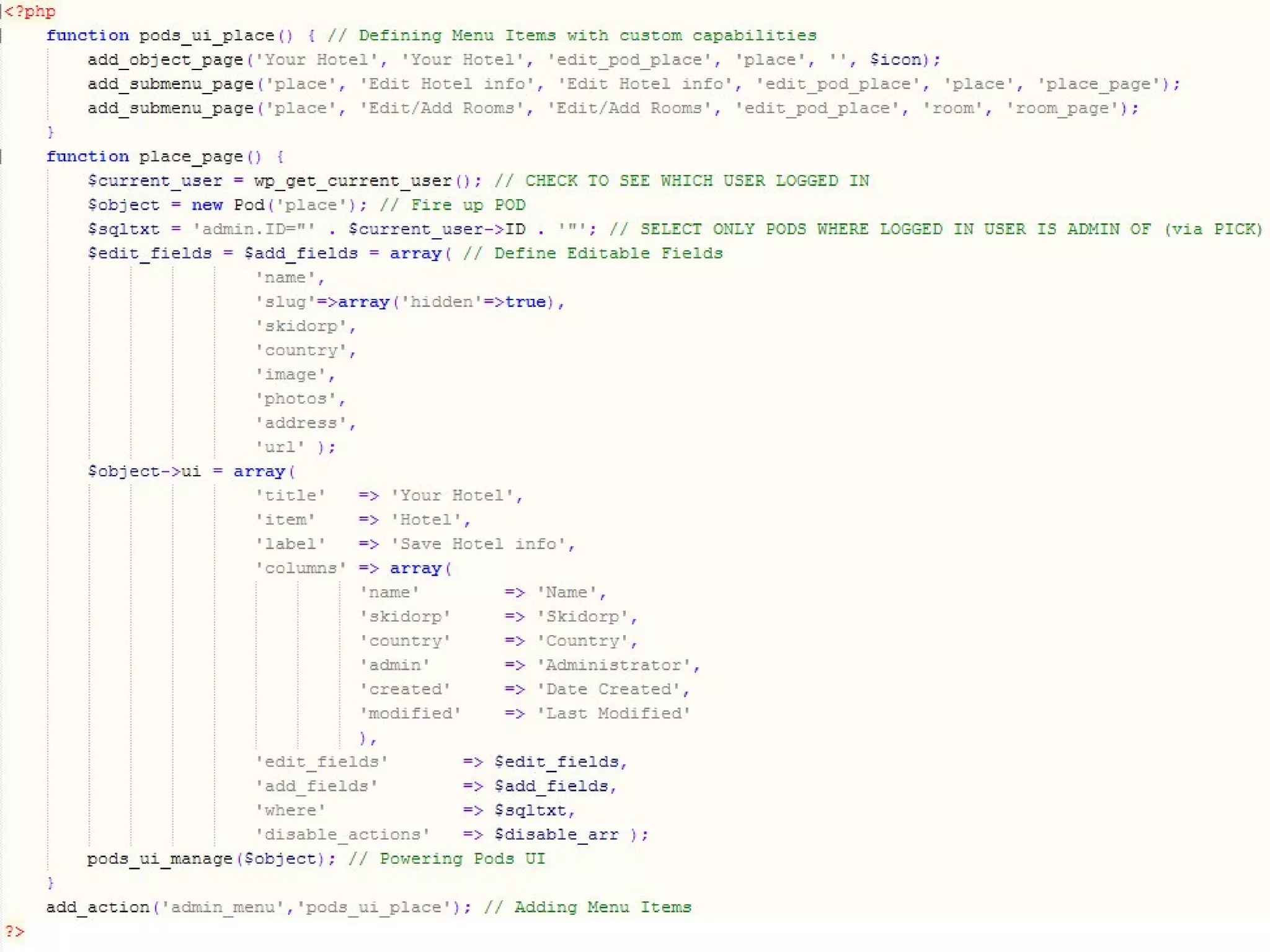Click the 'Save Hotel info' label string

477,544
